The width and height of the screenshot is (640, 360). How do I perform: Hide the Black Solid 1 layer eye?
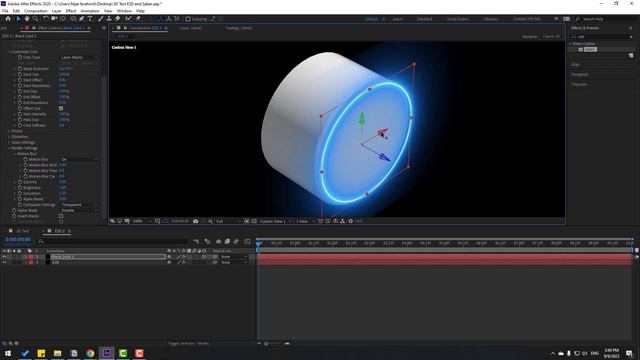click(x=4, y=257)
